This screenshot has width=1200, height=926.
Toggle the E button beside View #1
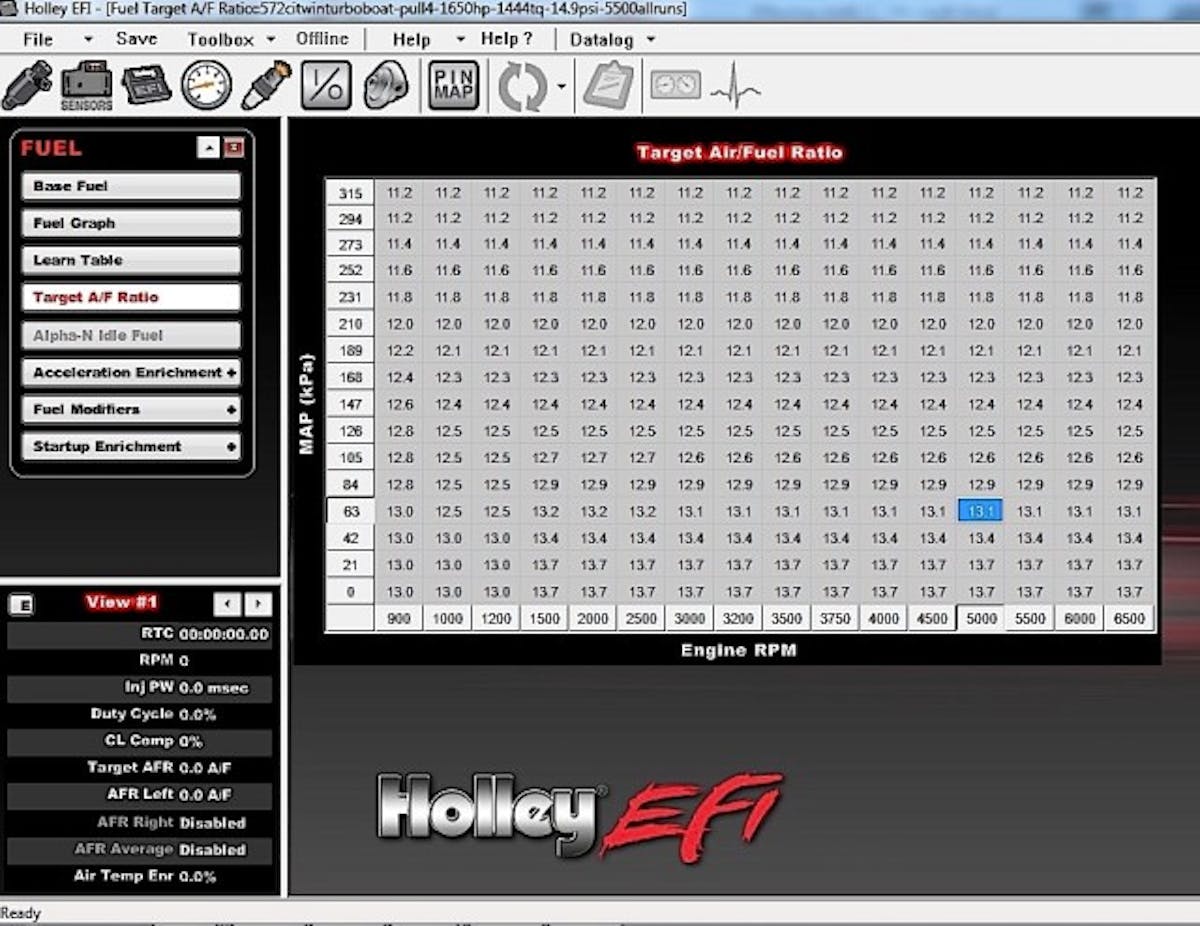[x=21, y=604]
